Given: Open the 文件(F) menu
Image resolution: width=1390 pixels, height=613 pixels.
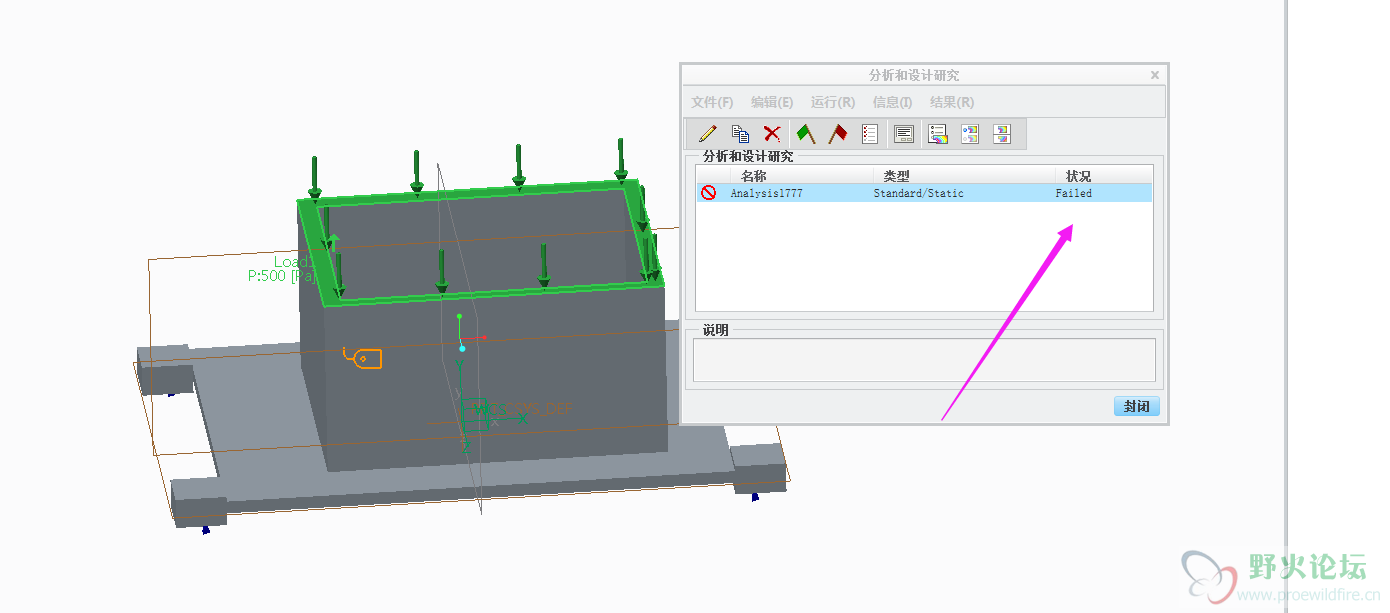Looking at the screenshot, I should (x=712, y=102).
